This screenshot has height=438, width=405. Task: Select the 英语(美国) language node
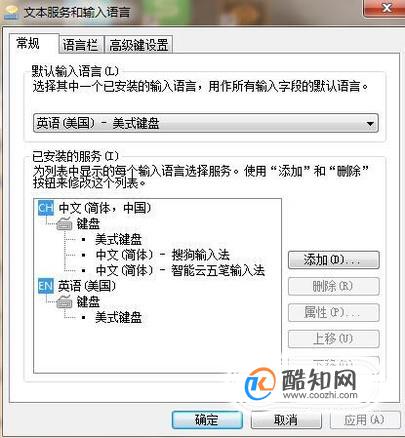coord(87,286)
